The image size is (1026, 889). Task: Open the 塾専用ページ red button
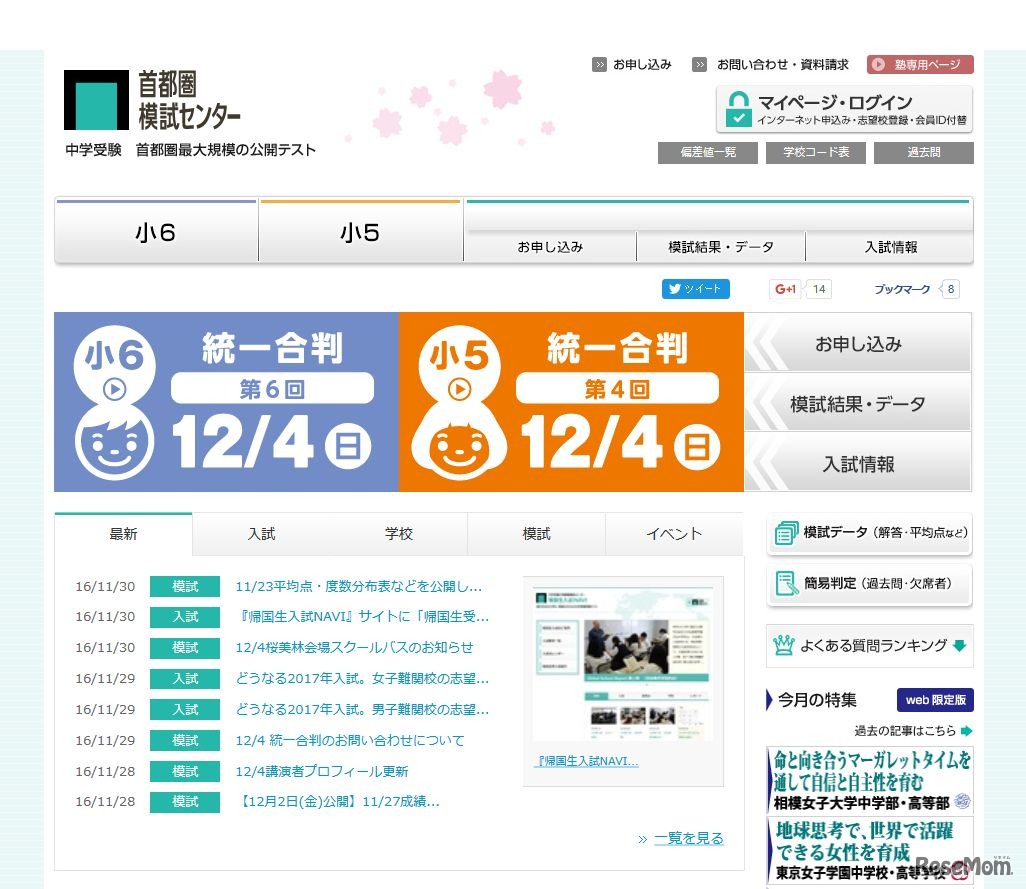920,64
